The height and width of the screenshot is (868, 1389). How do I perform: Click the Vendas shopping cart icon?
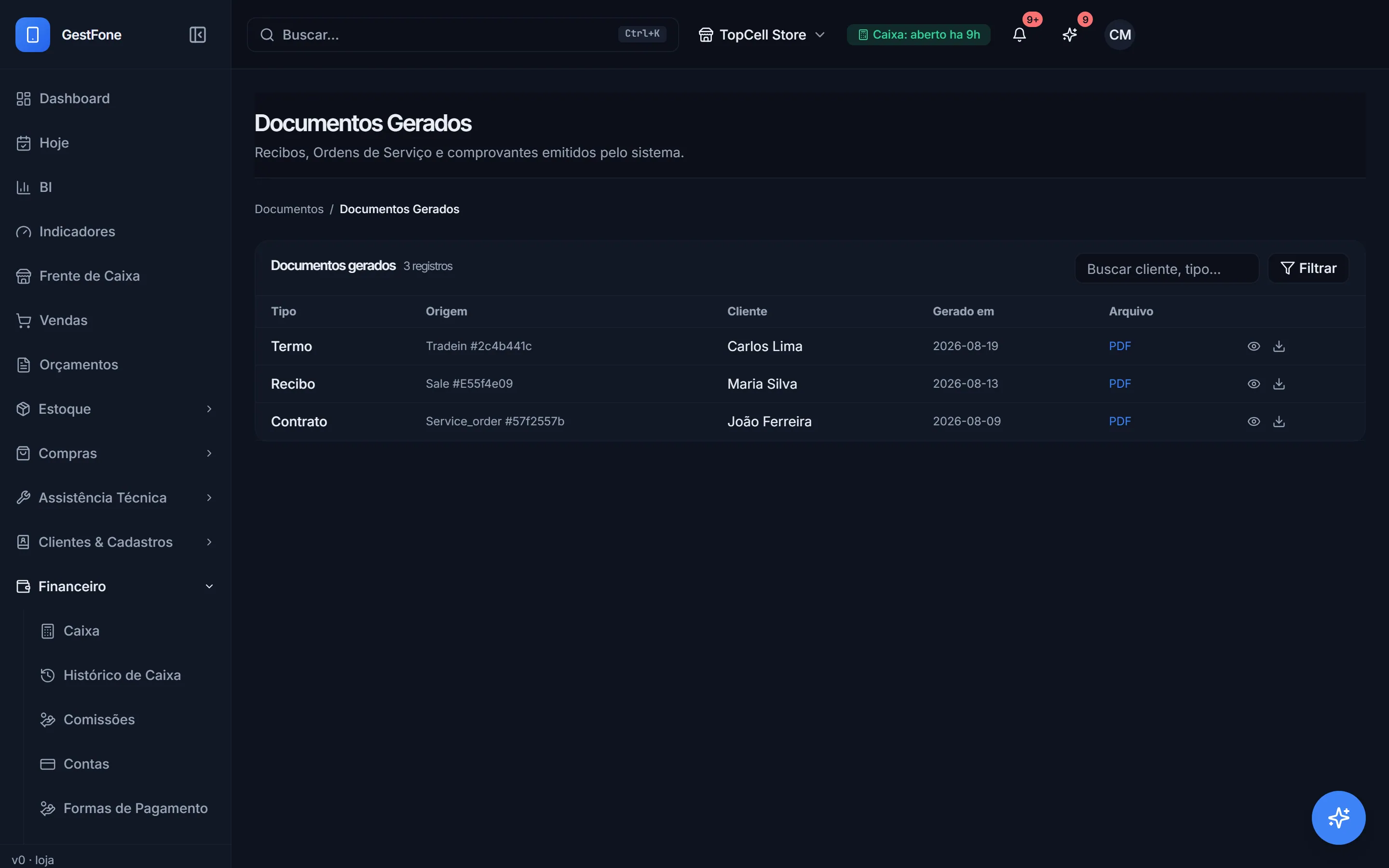[x=24, y=320]
